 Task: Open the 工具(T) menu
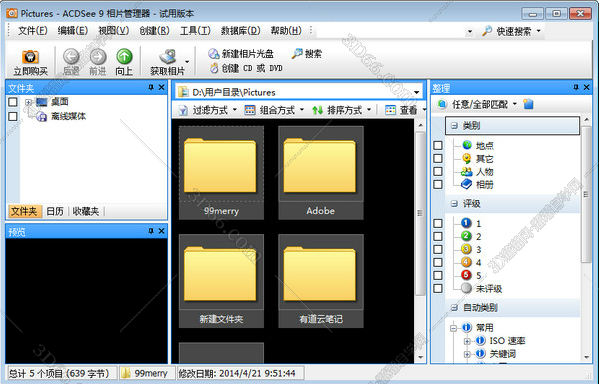pyautogui.click(x=195, y=31)
